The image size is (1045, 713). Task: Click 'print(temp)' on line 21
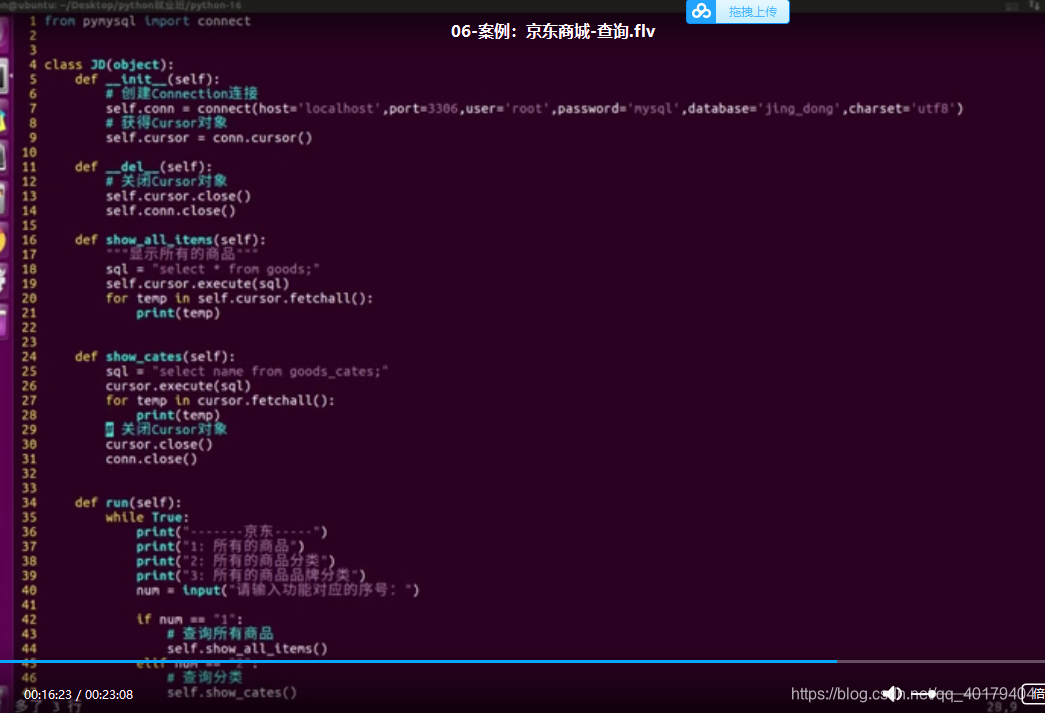tap(178, 313)
